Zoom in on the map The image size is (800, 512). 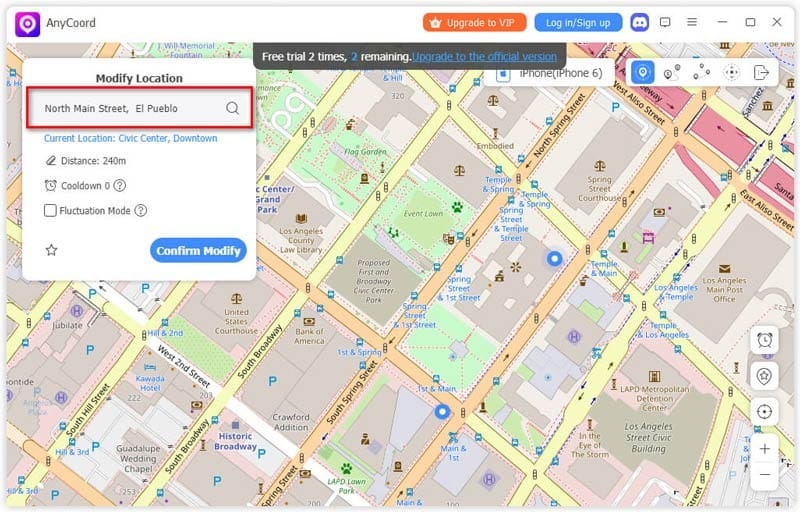[x=765, y=449]
